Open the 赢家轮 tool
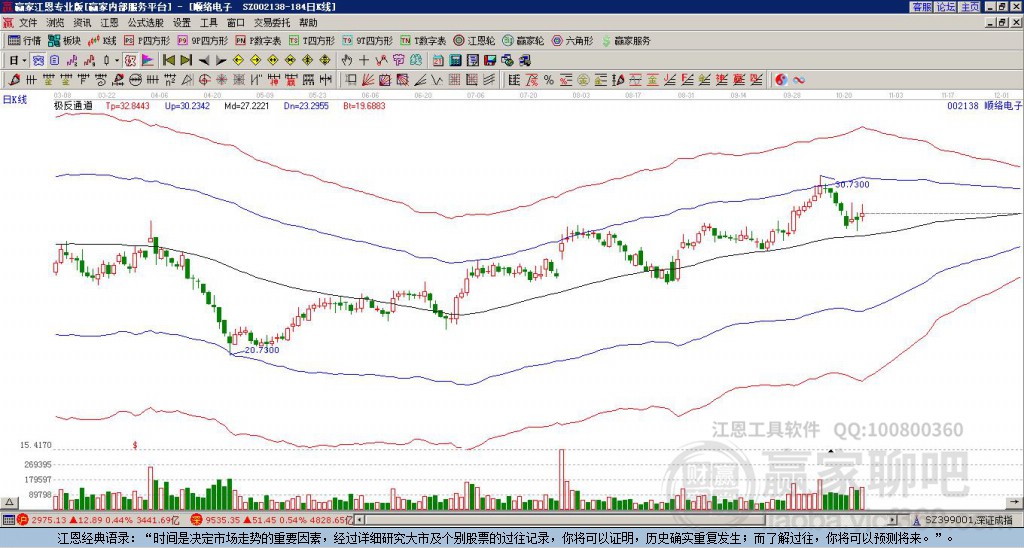Image resolution: width=1024 pixels, height=548 pixels. [x=523, y=40]
